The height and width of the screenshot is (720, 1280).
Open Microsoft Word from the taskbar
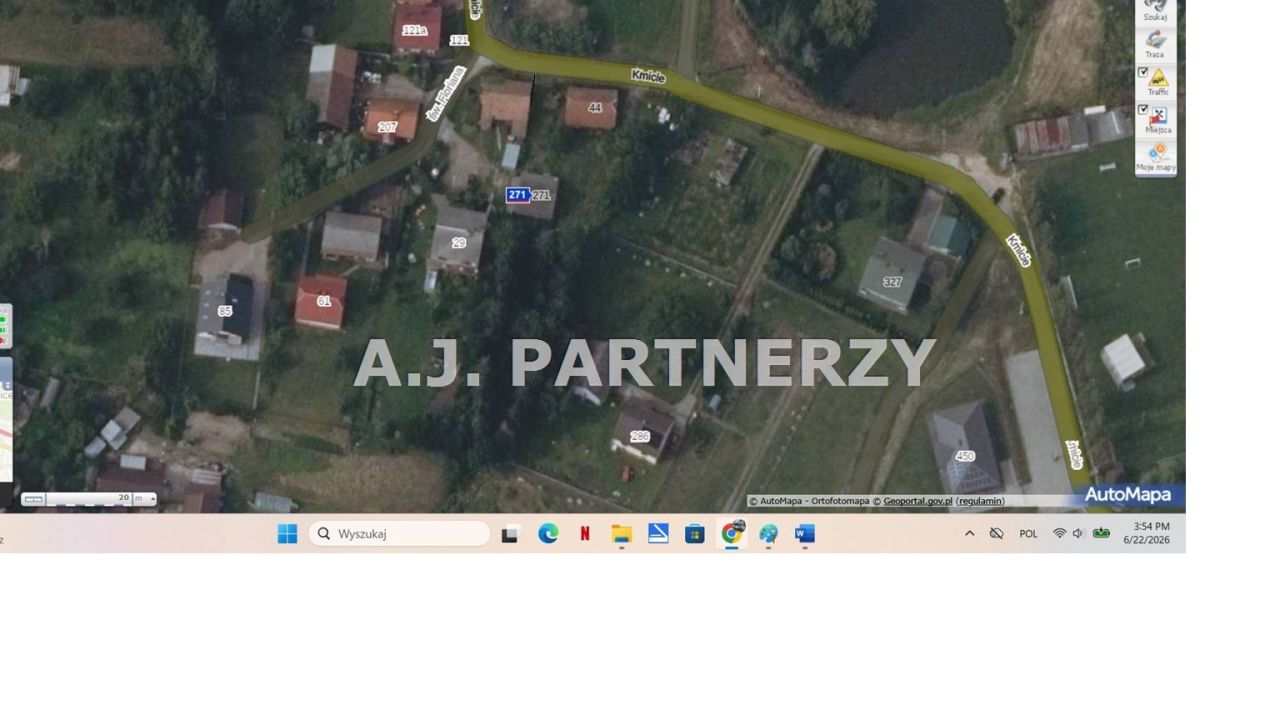tap(805, 534)
